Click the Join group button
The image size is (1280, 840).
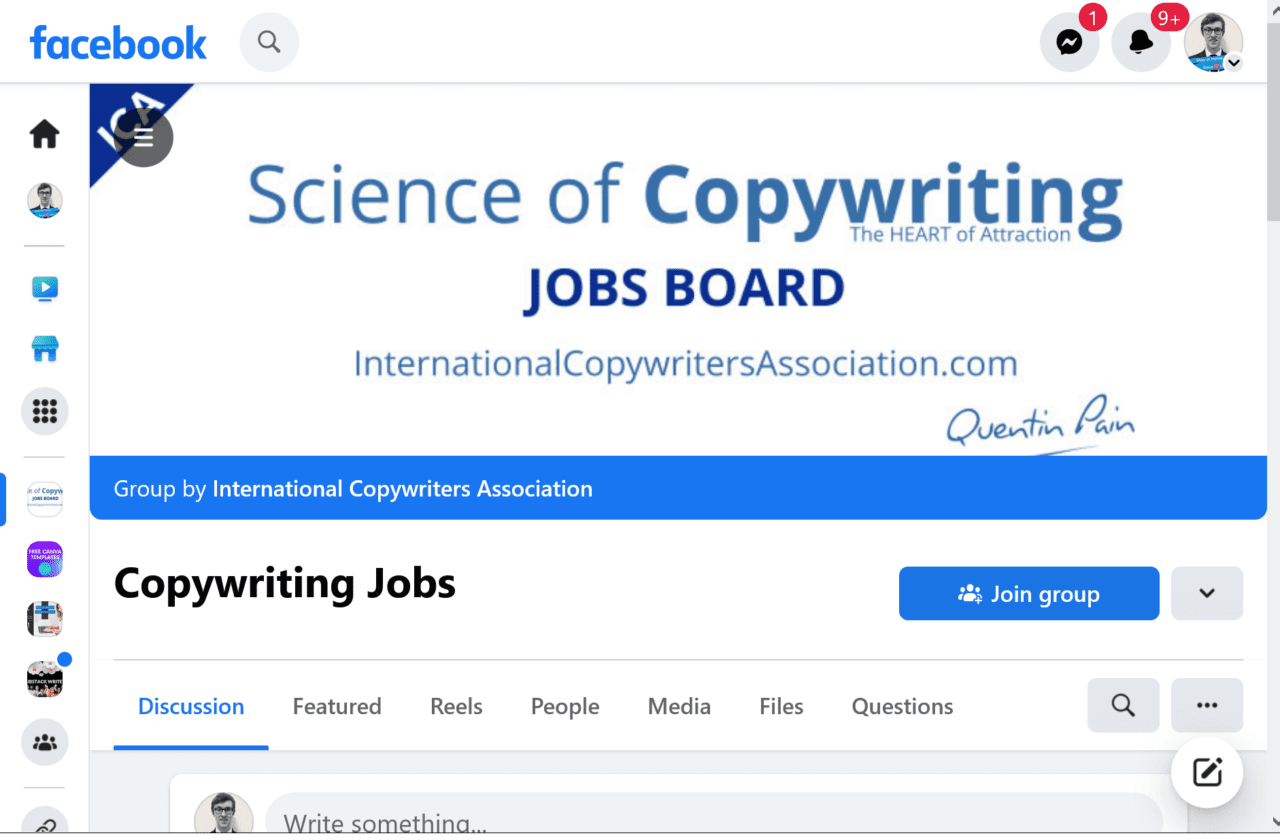[x=1028, y=593]
